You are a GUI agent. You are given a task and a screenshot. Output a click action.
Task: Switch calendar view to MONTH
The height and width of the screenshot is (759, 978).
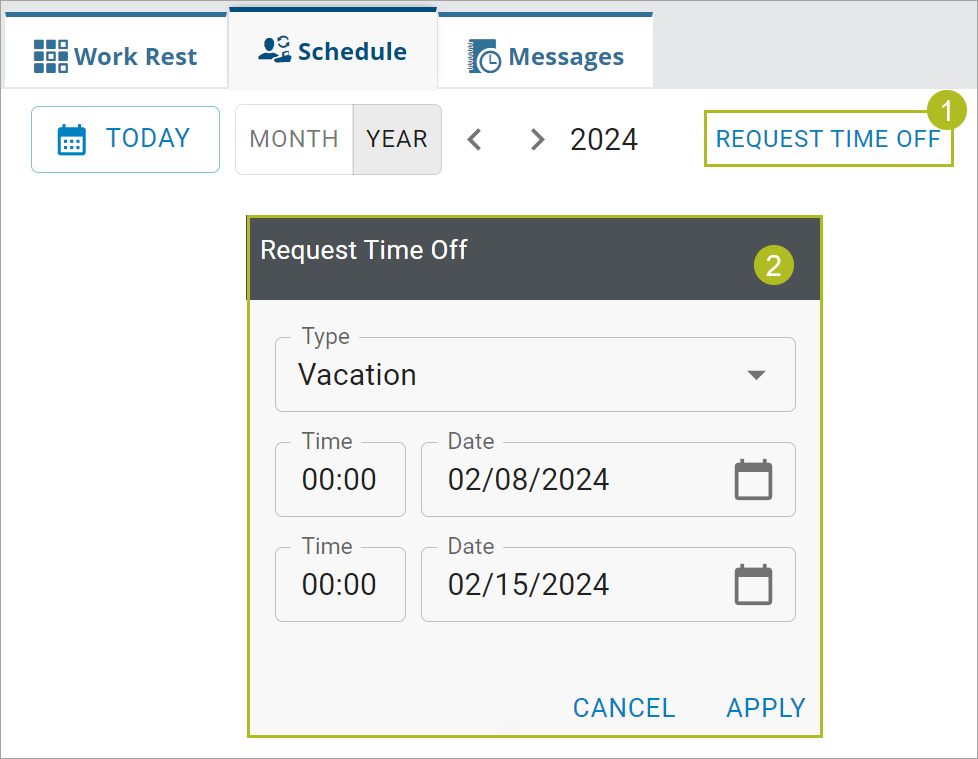tap(294, 139)
